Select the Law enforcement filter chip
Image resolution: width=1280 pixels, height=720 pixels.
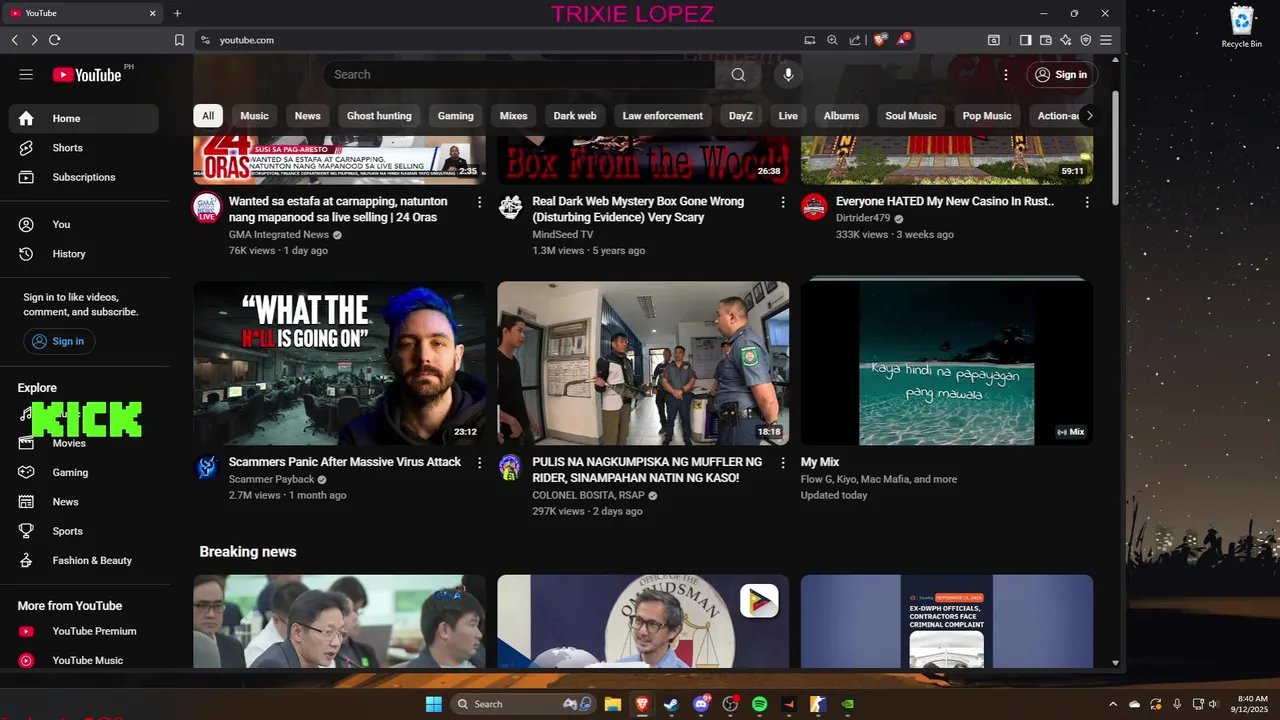click(663, 116)
